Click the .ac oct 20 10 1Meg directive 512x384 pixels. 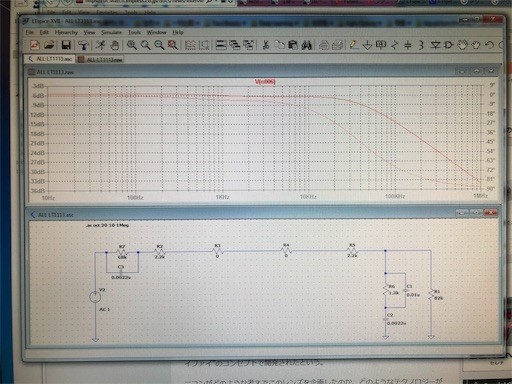107,225
